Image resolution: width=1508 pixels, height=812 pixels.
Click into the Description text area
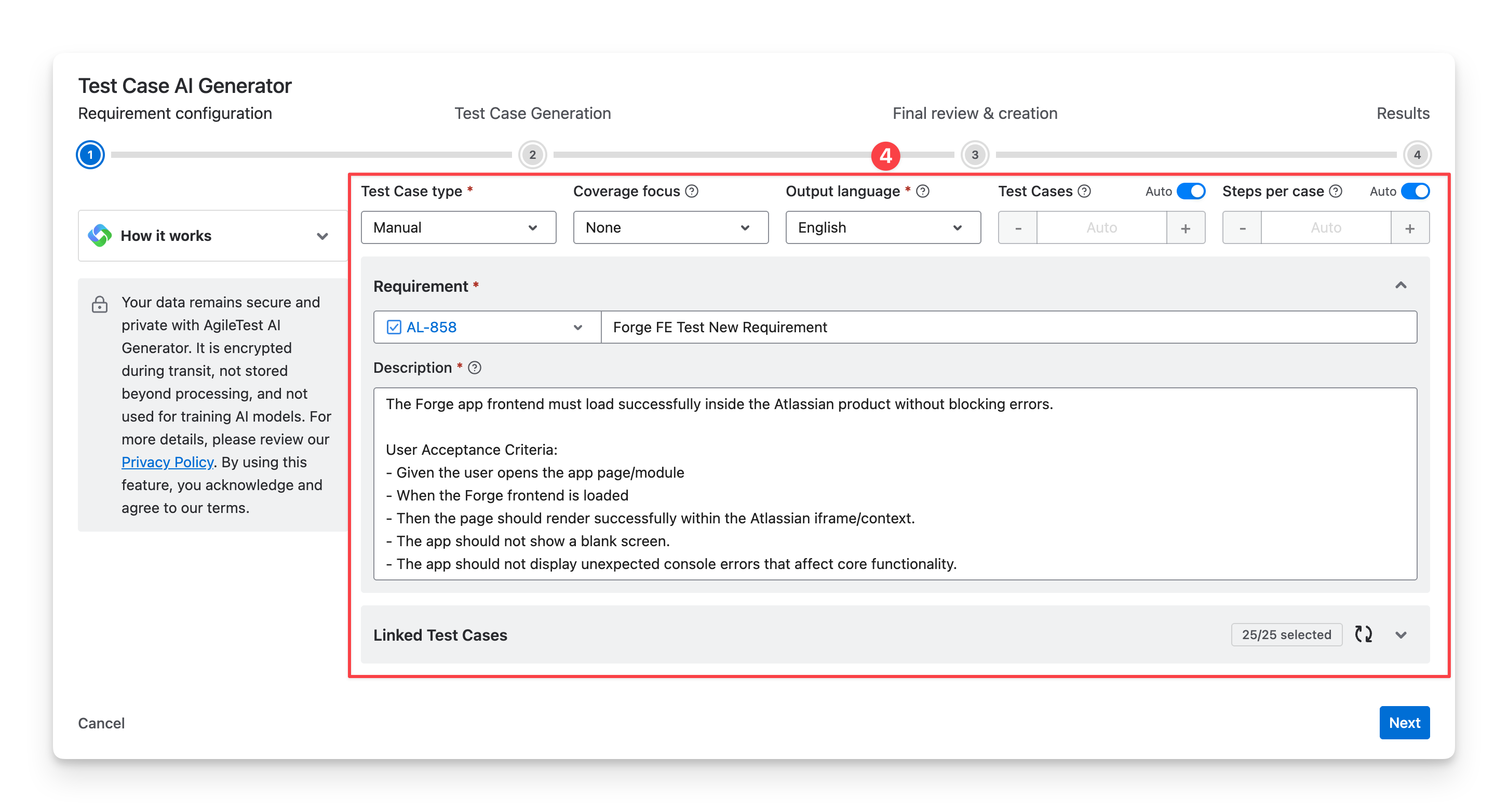895,483
